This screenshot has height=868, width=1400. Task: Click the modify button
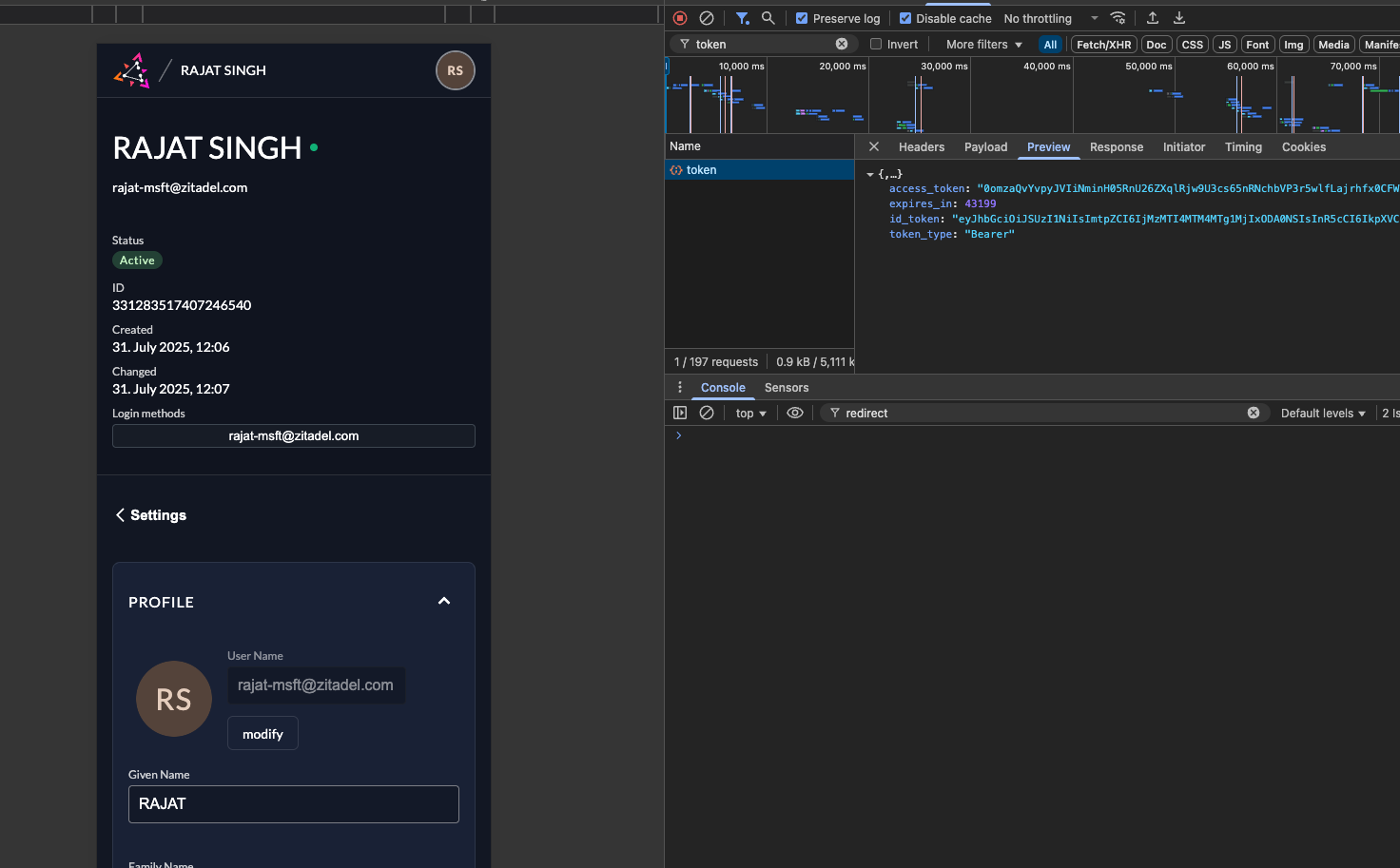[262, 733]
